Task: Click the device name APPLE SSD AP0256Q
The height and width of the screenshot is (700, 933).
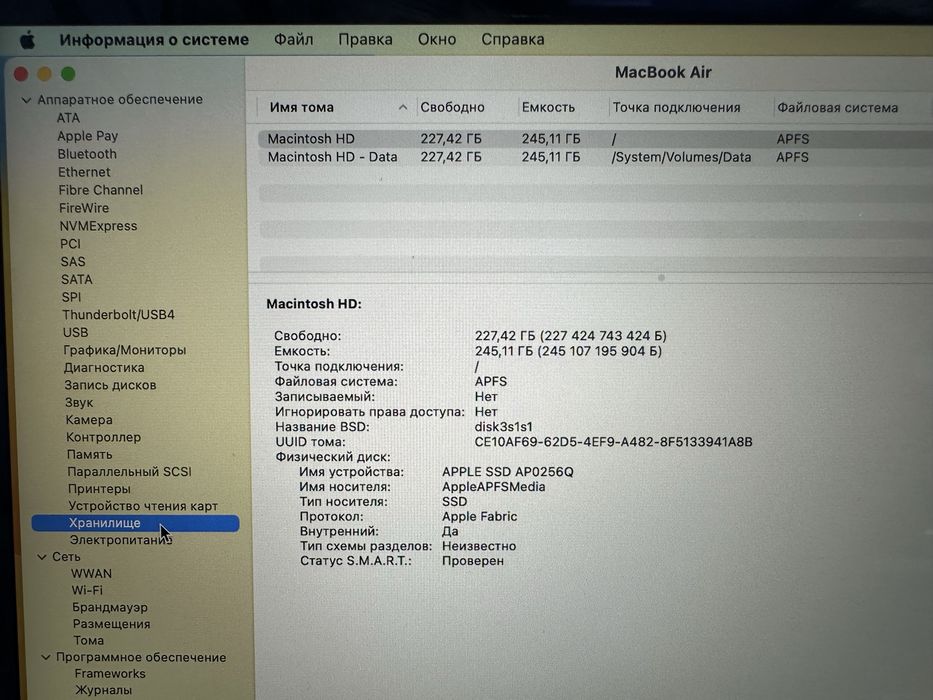Action: click(x=508, y=472)
